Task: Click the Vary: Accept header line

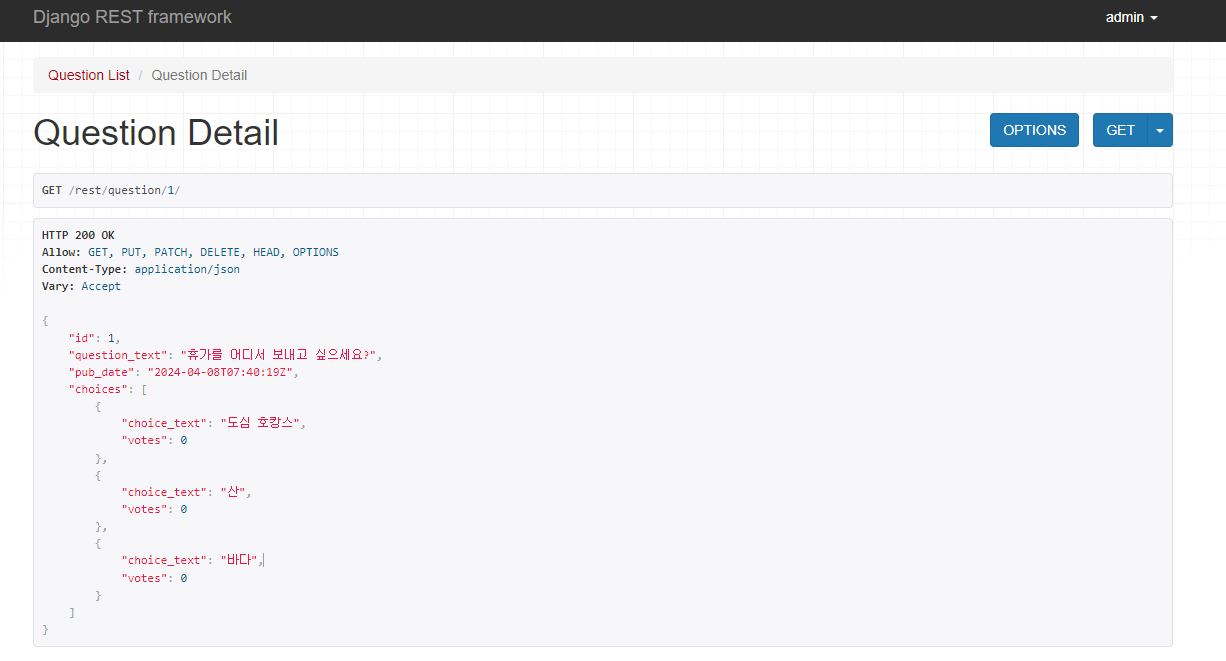Action: pyautogui.click(x=81, y=286)
